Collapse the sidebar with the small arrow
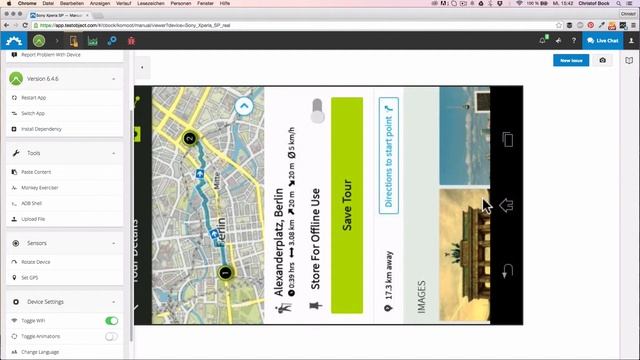Viewport: 640px width, 360px height. point(142,67)
